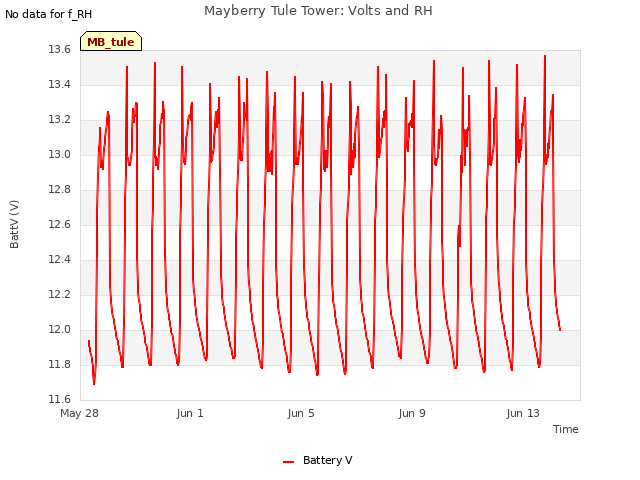Click the MB_tule annotation label

coord(111,41)
